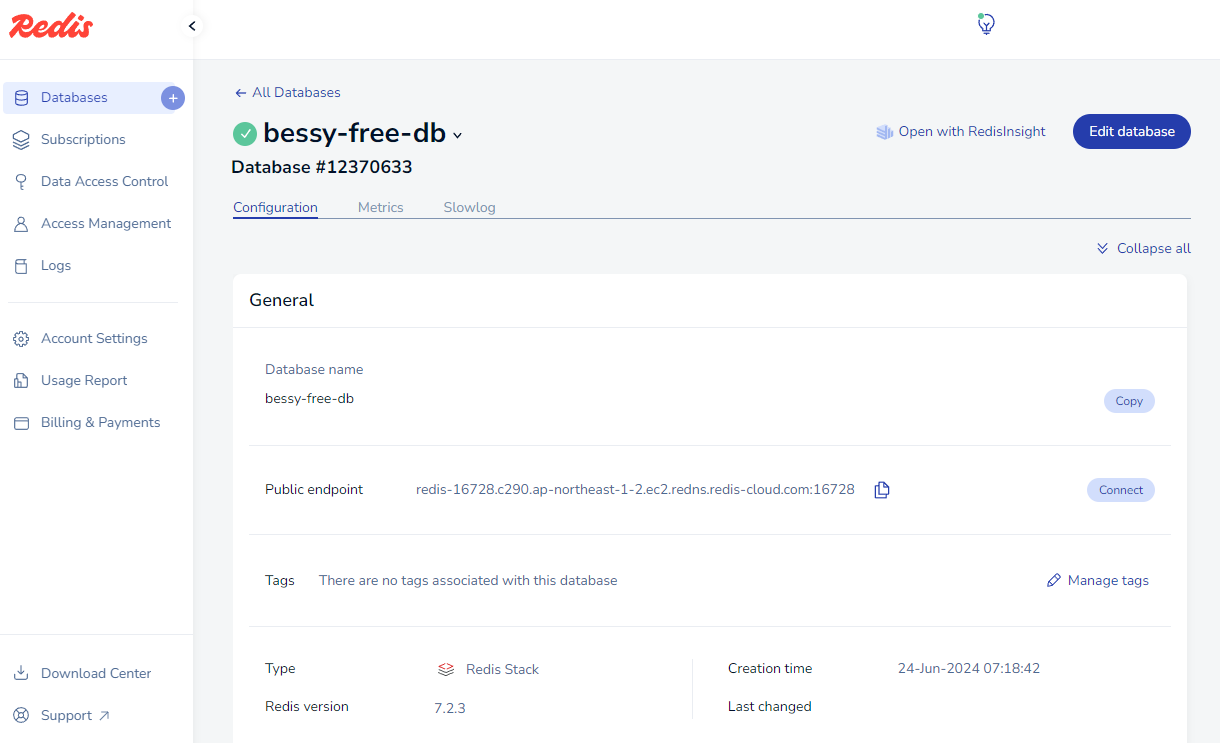Click the RedisInsight logo icon

pyautogui.click(x=884, y=132)
